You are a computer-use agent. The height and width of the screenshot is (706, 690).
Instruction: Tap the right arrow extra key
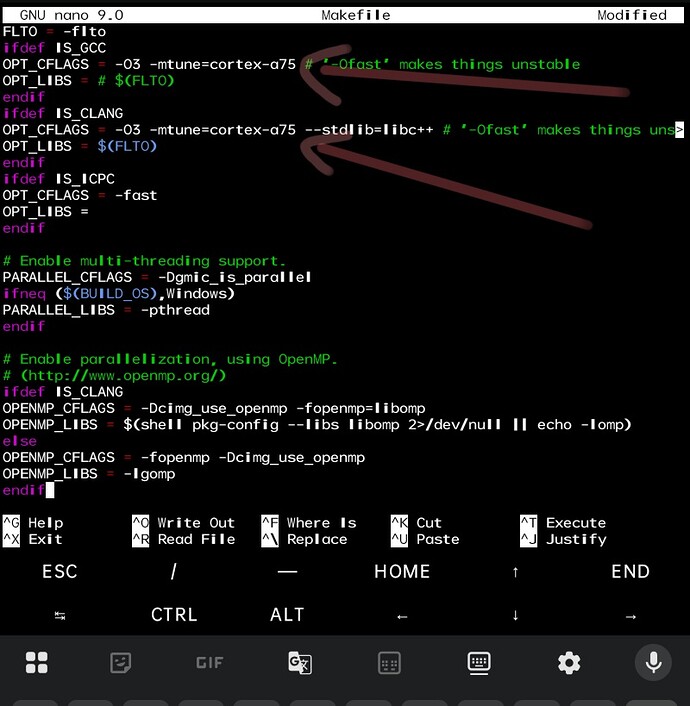pyautogui.click(x=631, y=616)
